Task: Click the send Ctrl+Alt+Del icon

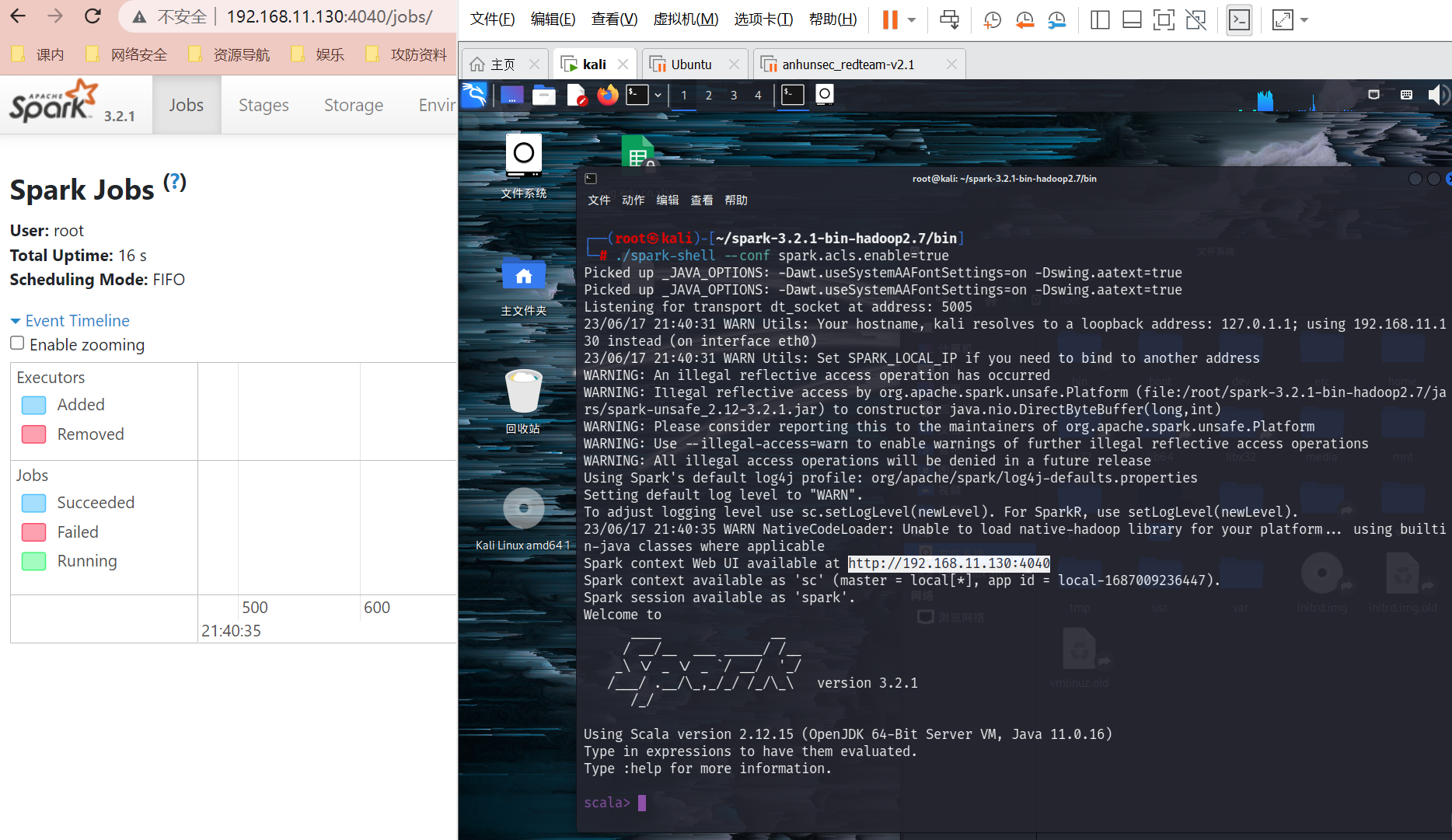Action: click(x=949, y=20)
